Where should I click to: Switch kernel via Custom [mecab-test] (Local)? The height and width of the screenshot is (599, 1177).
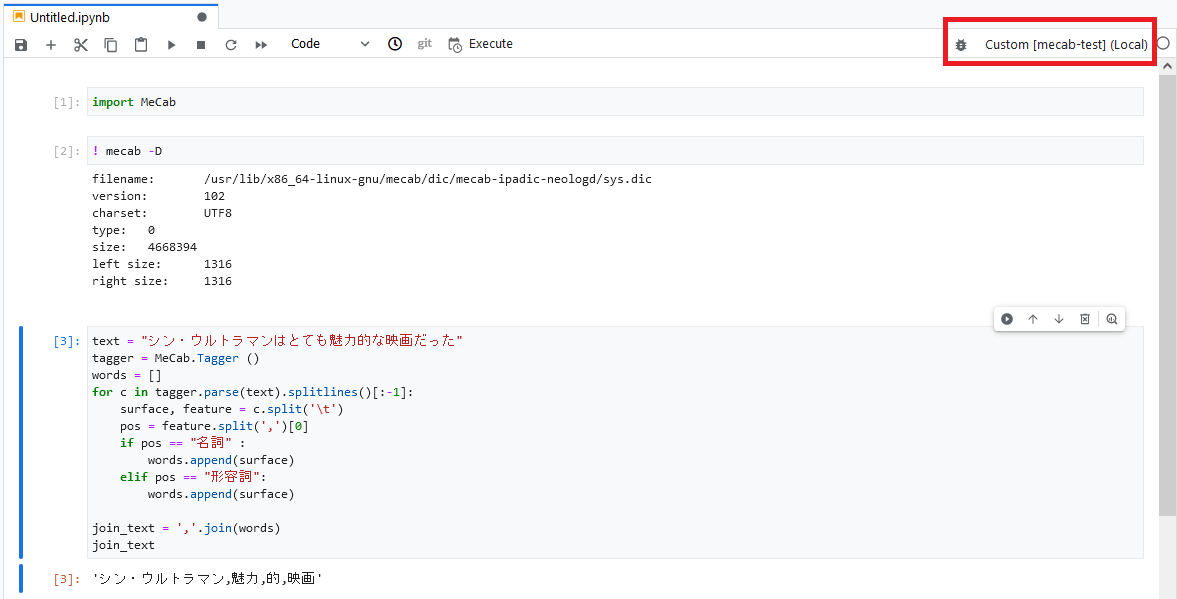[x=1066, y=44]
